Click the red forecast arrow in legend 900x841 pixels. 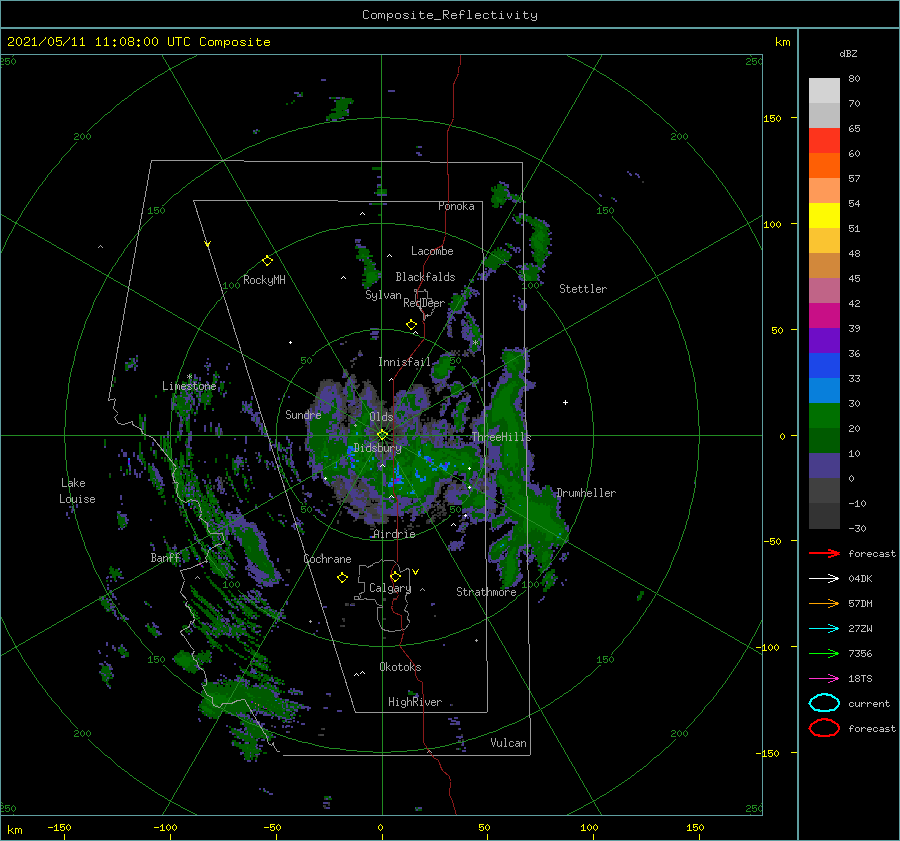pyautogui.click(x=824, y=553)
